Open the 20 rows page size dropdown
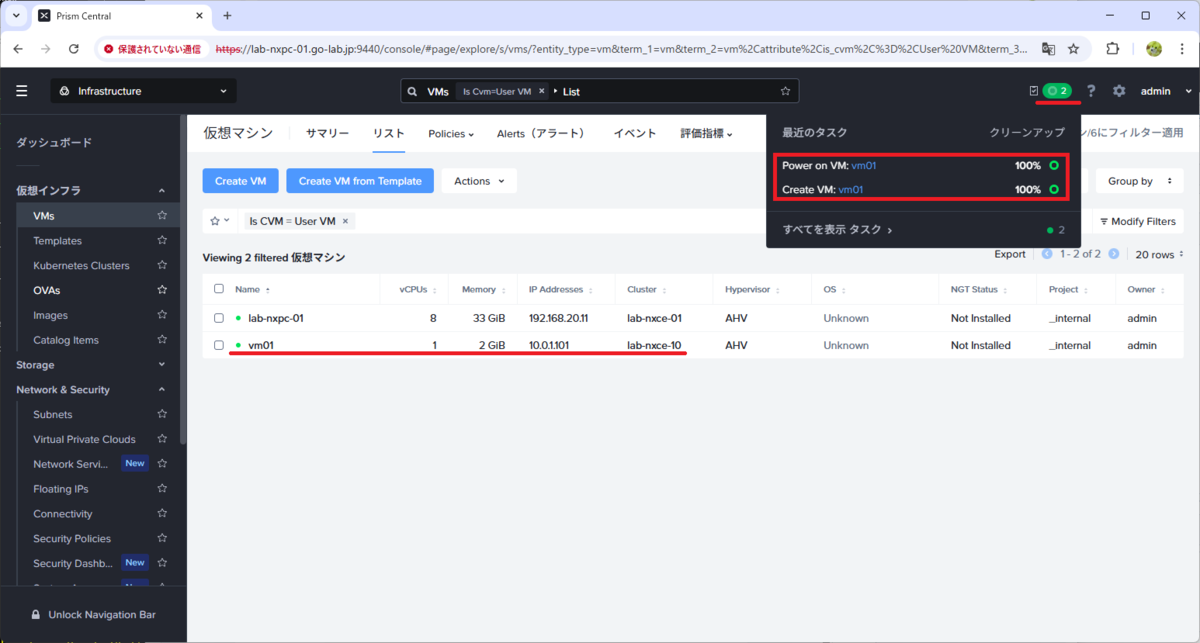This screenshot has width=1200, height=643. [x=1160, y=254]
